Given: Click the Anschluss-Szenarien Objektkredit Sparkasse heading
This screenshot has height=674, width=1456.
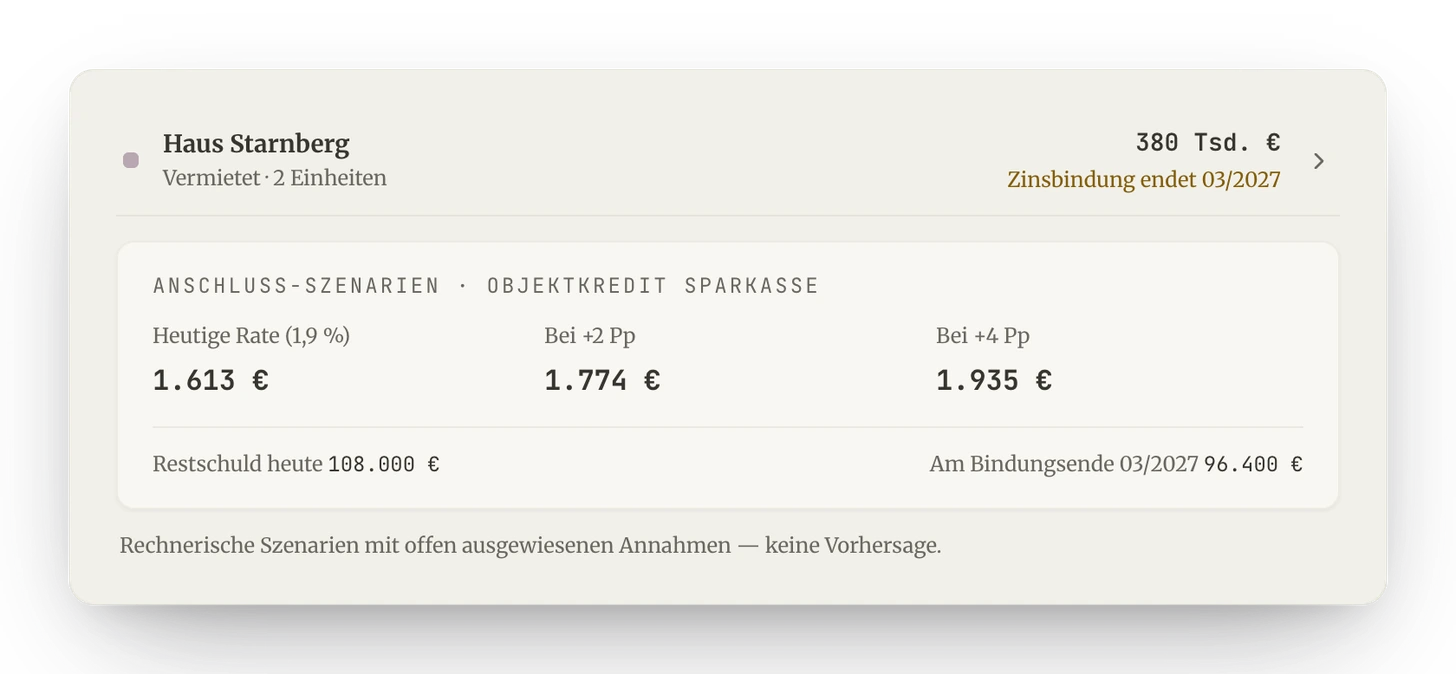Looking at the screenshot, I should (486, 286).
